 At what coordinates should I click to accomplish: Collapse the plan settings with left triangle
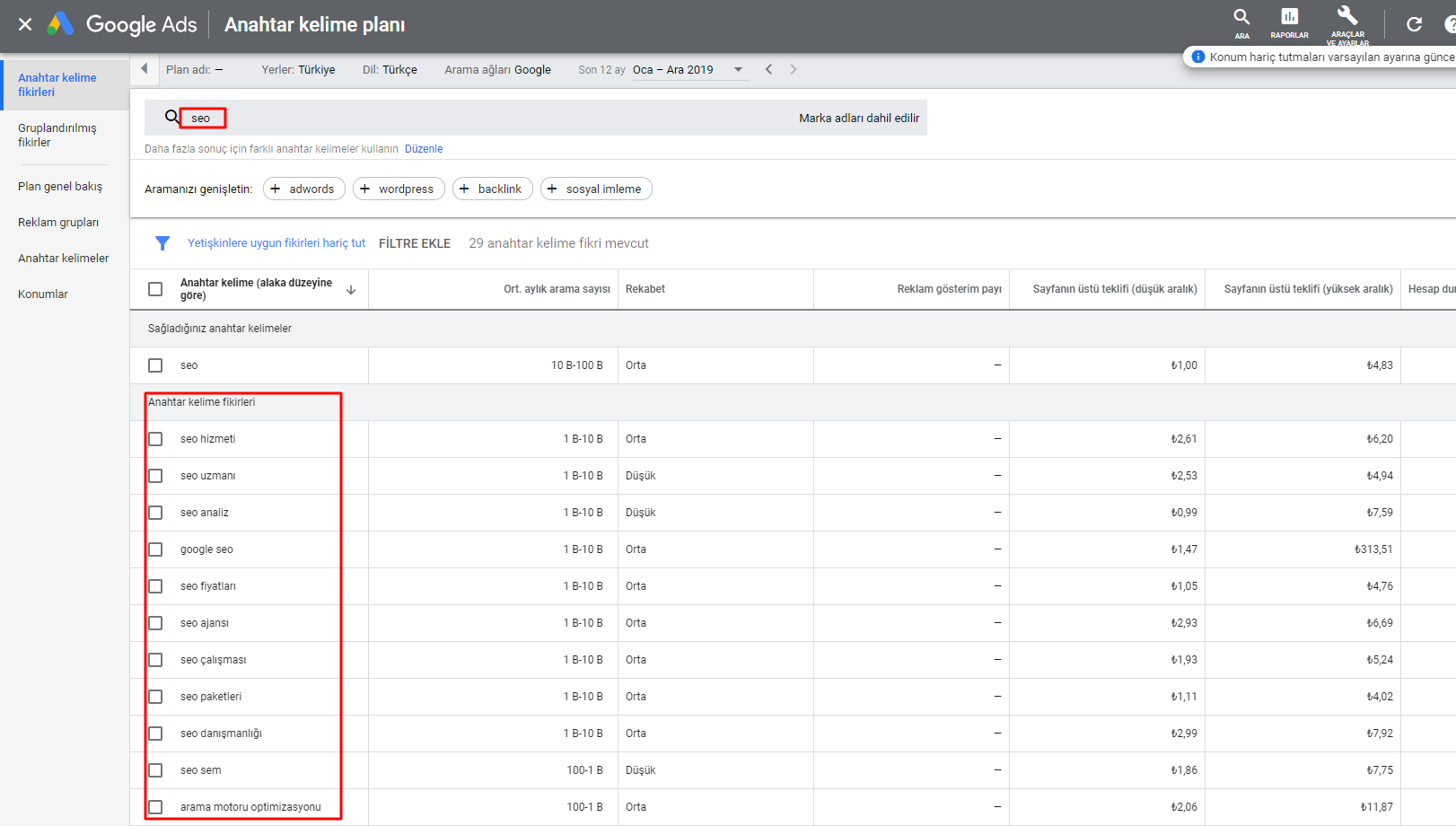tap(145, 69)
